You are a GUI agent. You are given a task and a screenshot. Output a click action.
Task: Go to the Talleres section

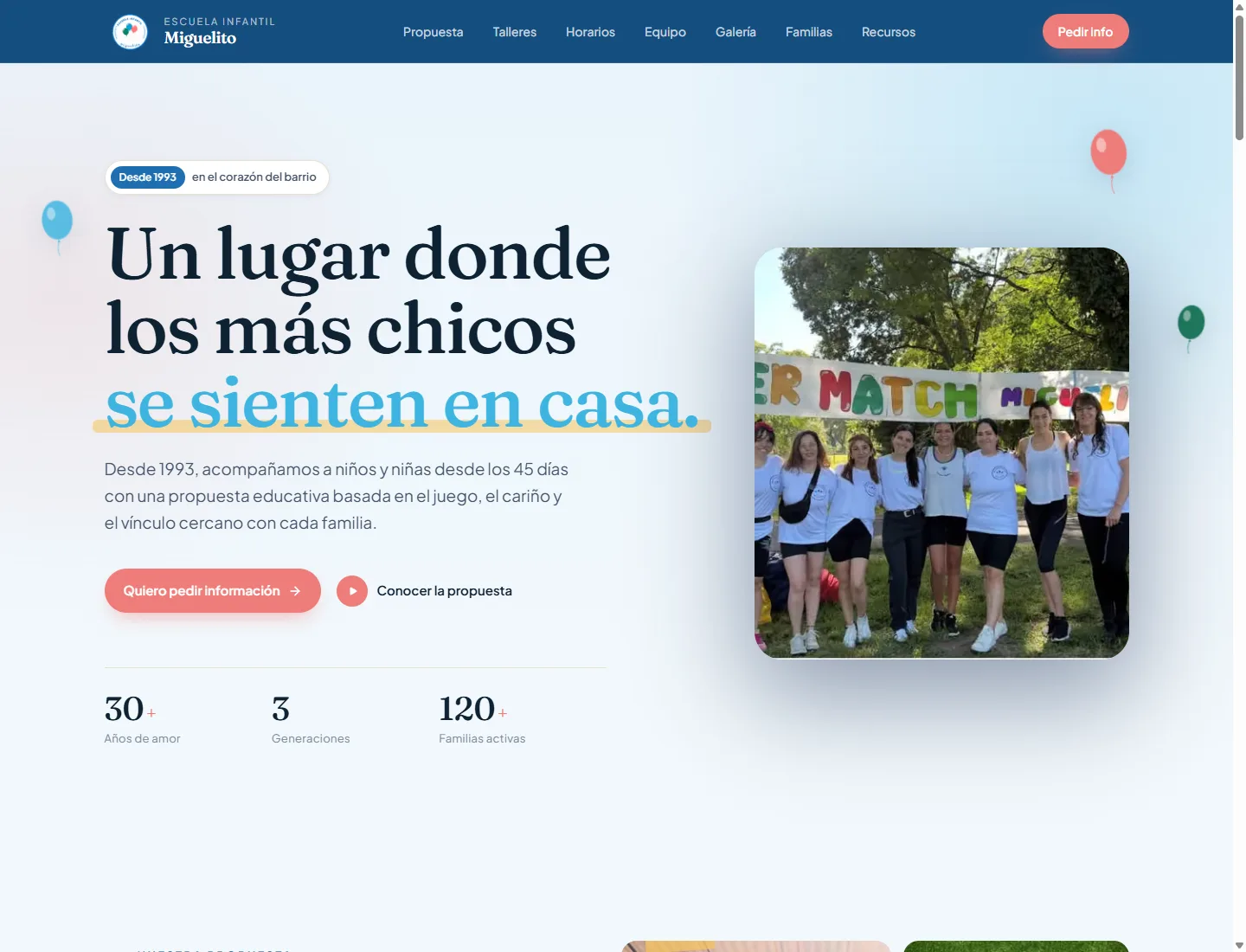pyautogui.click(x=515, y=32)
